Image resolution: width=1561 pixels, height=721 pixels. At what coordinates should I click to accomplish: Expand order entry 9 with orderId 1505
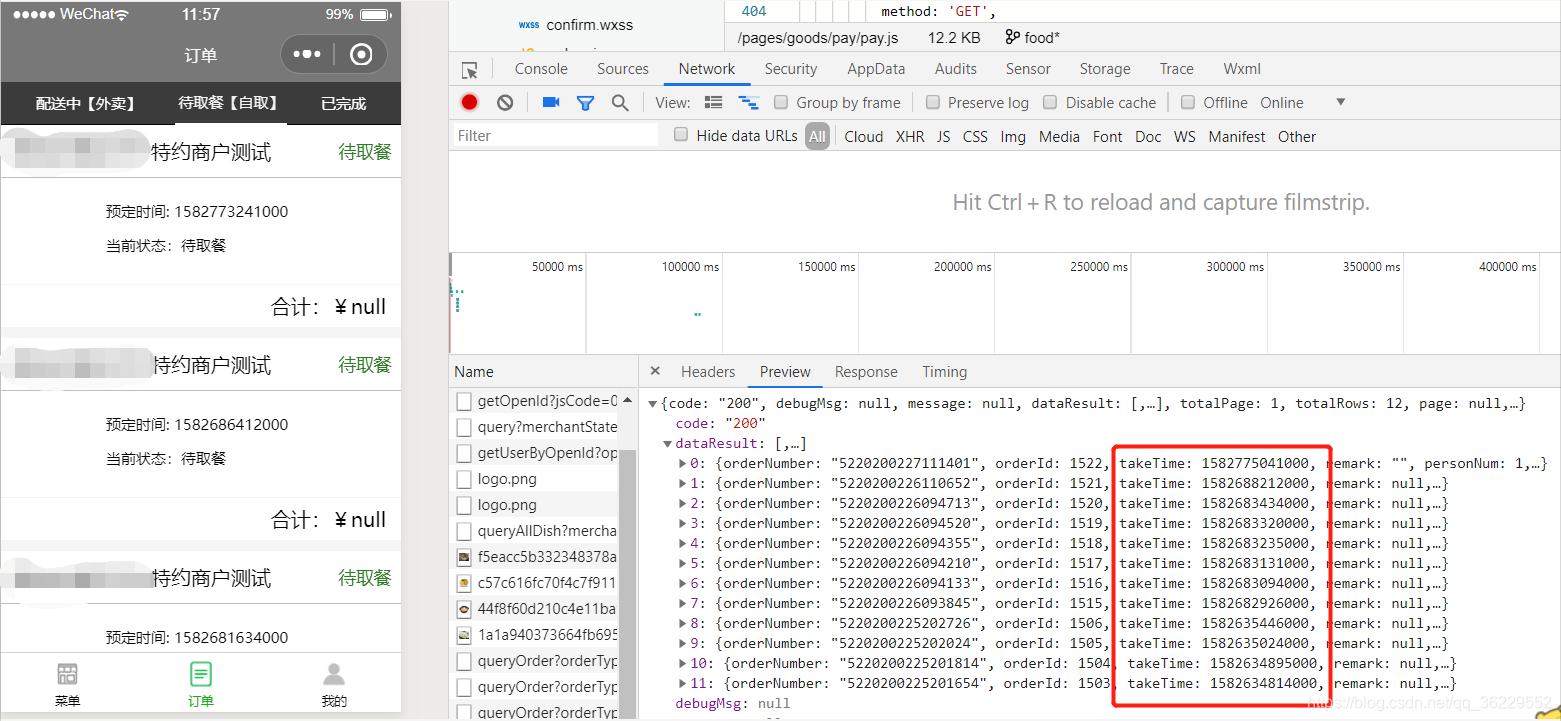pos(683,644)
